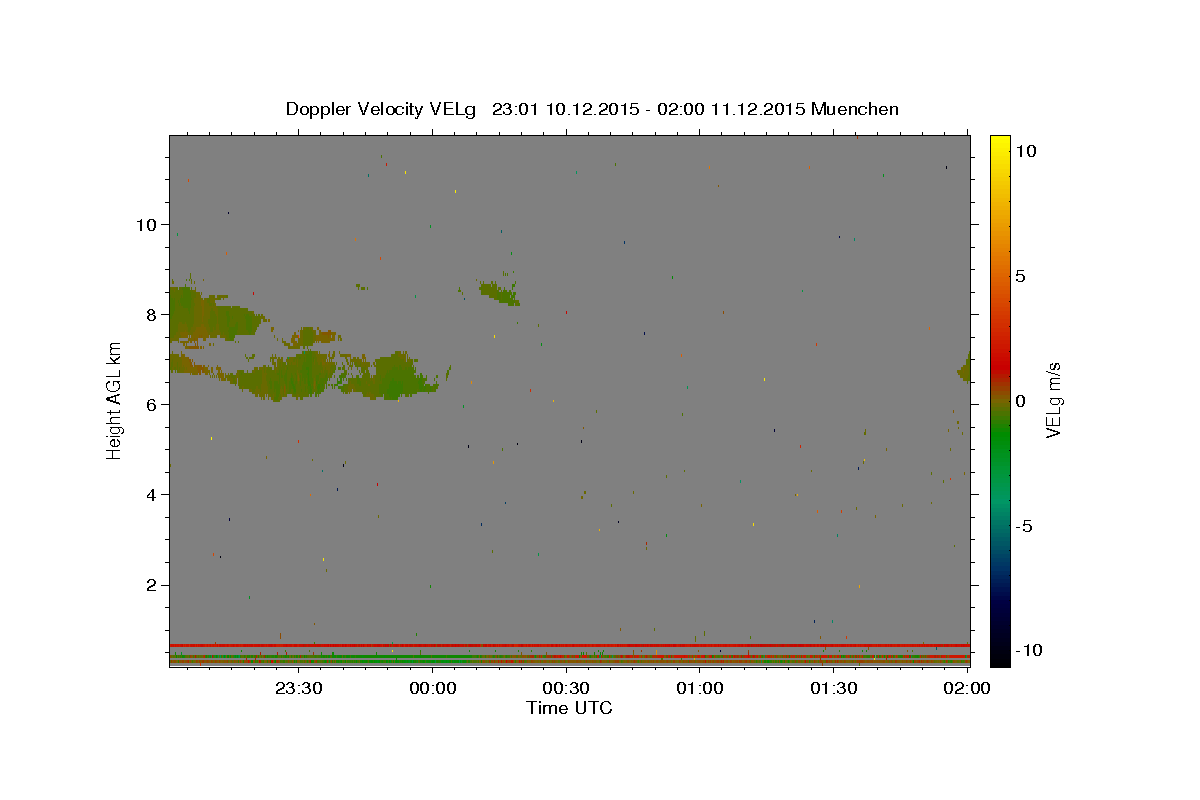Click the colorbar value -5
Image resolution: width=1200 pixels, height=800 pixels.
pyautogui.click(x=1023, y=526)
